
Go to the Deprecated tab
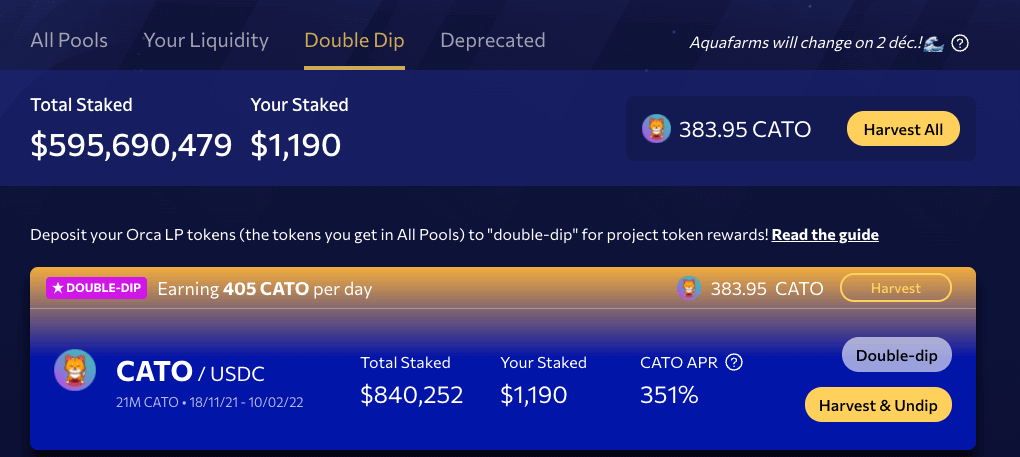click(493, 41)
